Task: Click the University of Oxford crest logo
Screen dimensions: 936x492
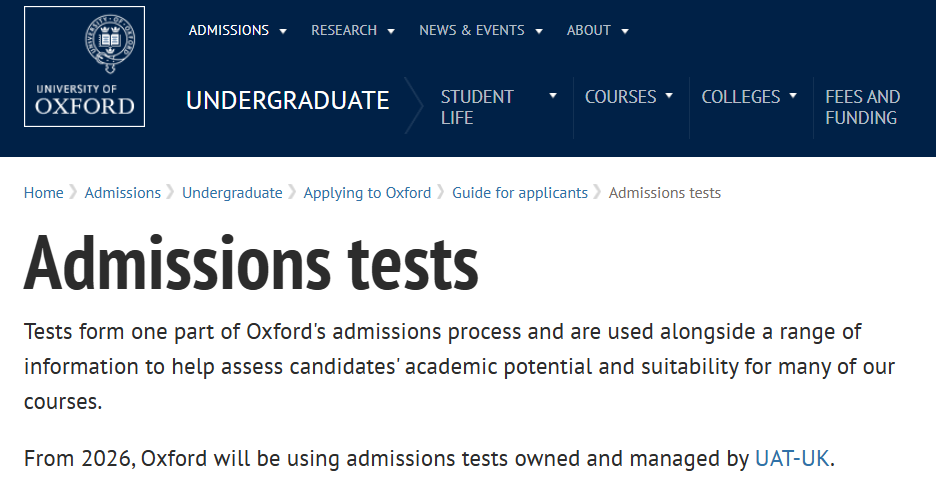Action: (85, 67)
